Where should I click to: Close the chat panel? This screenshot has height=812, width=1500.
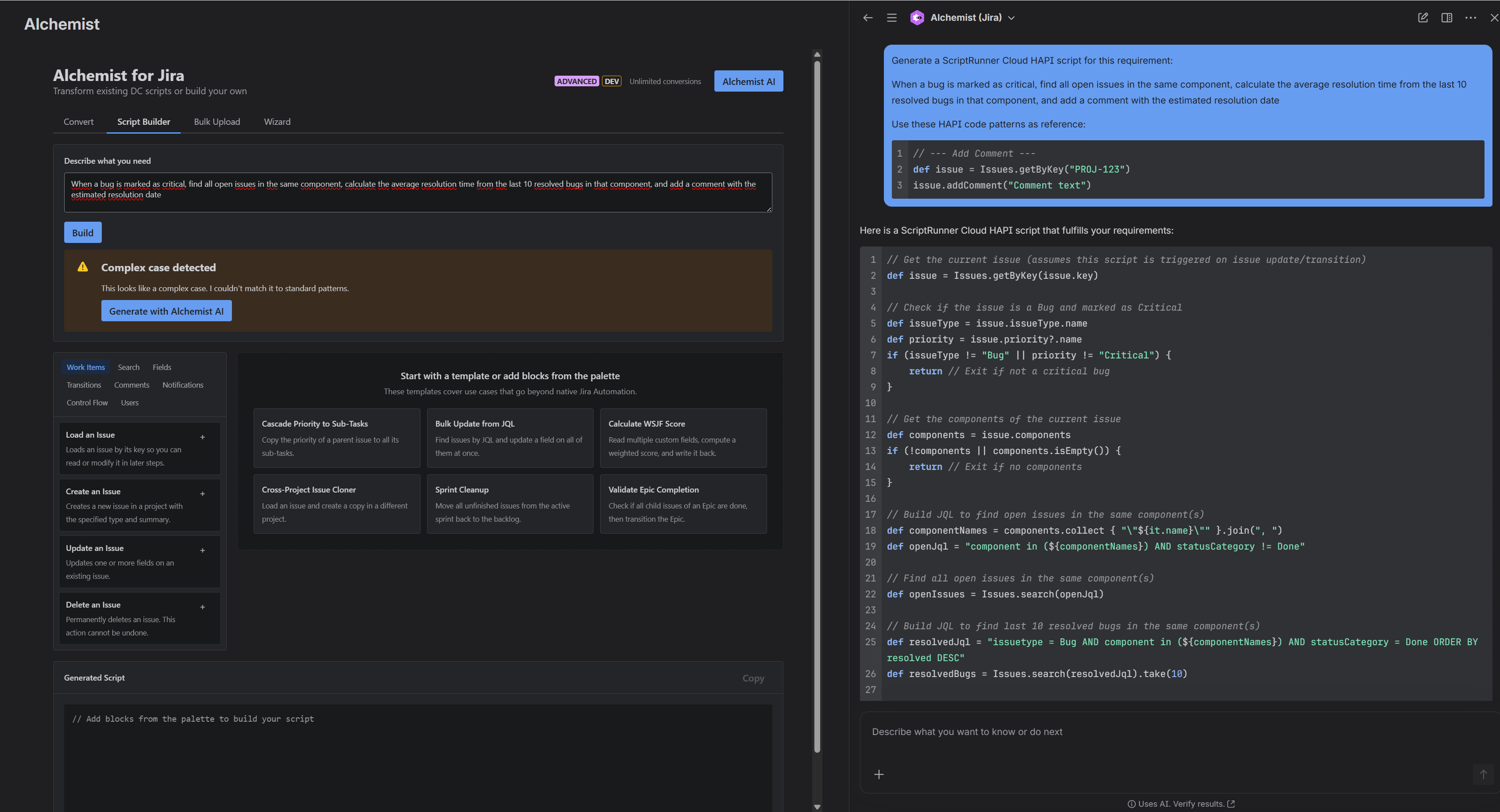1494,17
